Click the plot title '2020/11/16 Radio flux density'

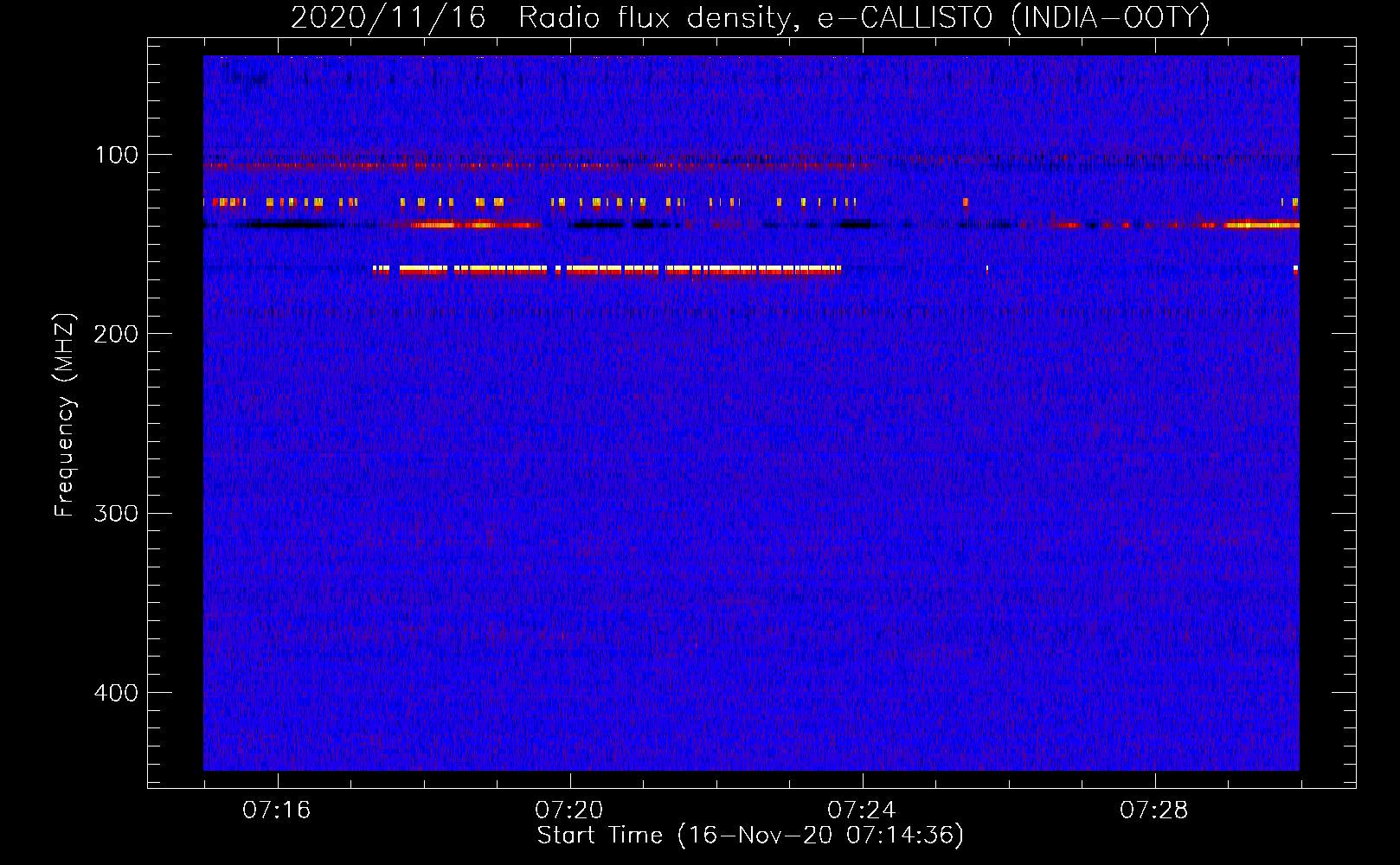coord(749,17)
